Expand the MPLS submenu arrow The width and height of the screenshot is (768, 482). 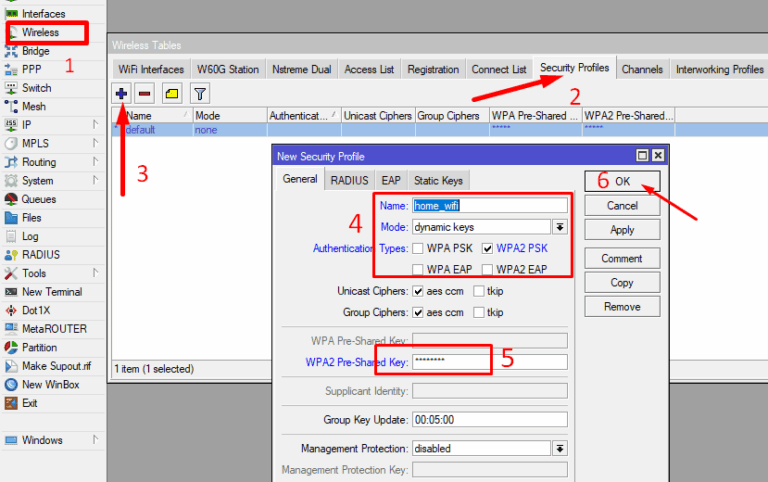tap(96, 143)
